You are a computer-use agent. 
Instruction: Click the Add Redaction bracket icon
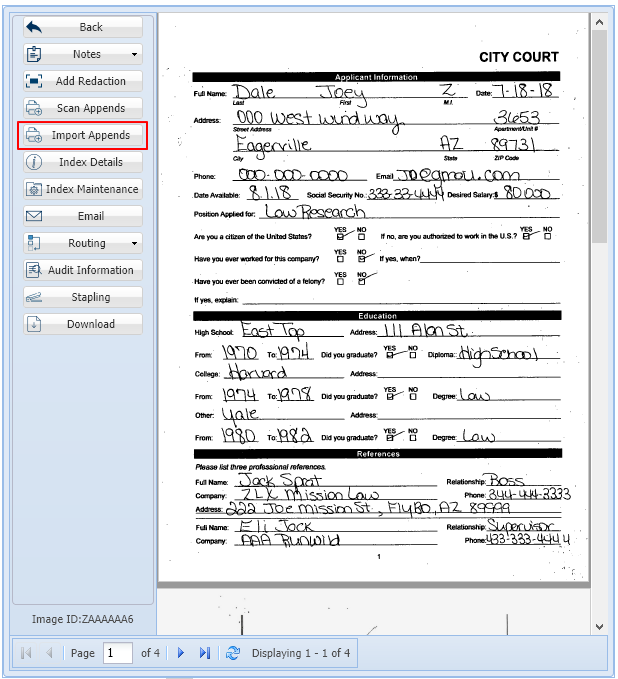pyautogui.click(x=34, y=81)
